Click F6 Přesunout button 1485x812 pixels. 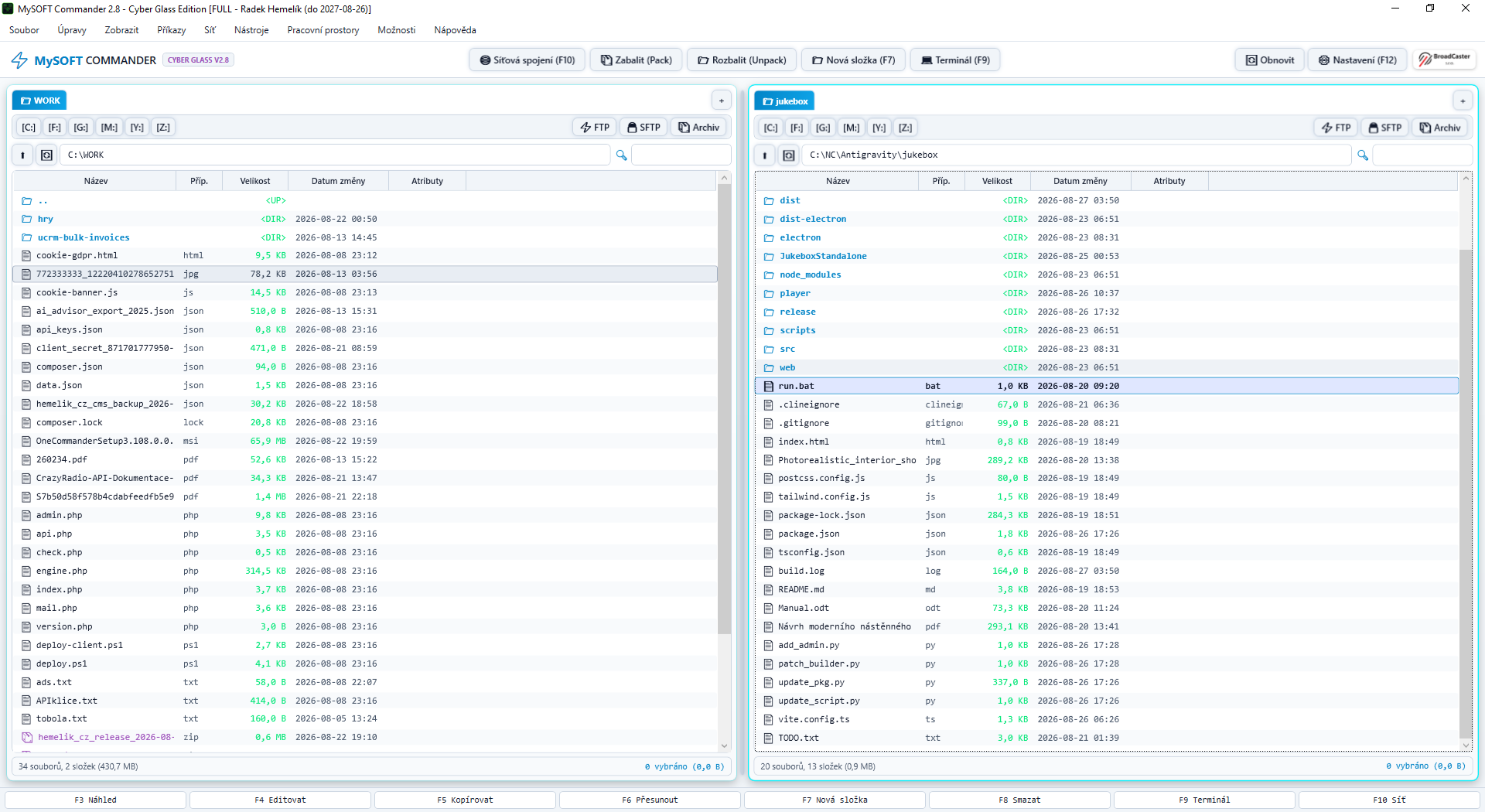pos(650,800)
